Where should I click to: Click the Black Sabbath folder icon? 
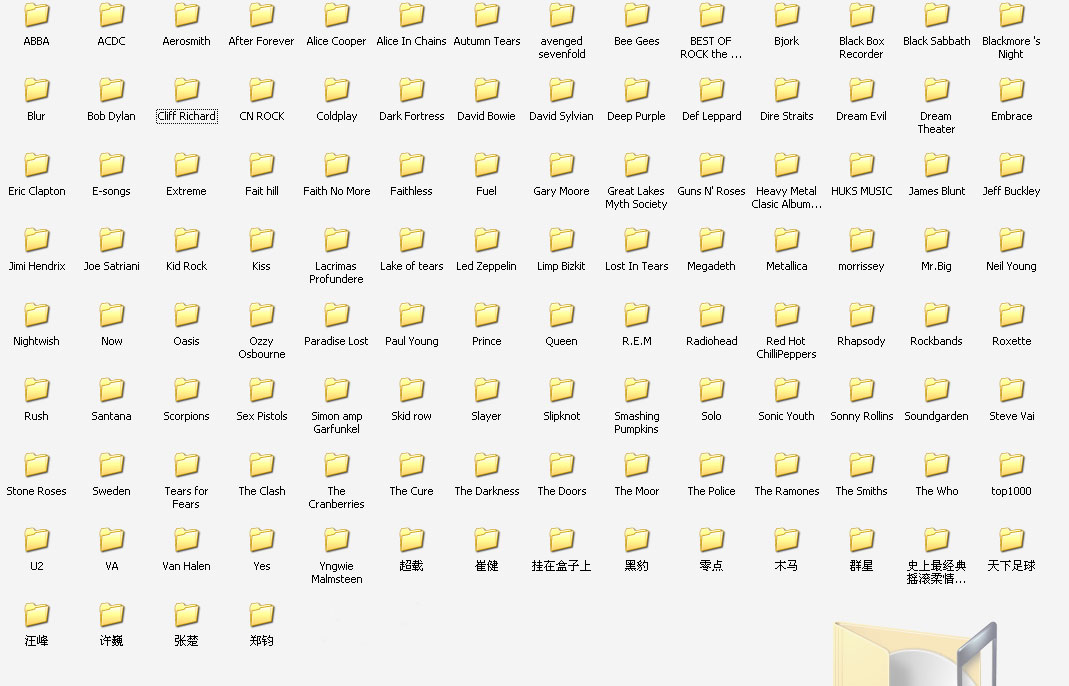pos(937,15)
